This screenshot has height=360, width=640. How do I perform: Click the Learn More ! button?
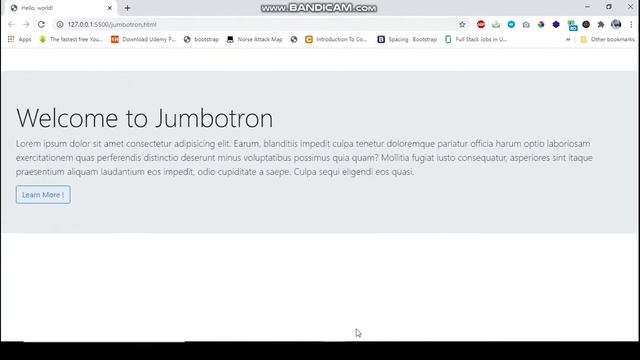coord(43,195)
